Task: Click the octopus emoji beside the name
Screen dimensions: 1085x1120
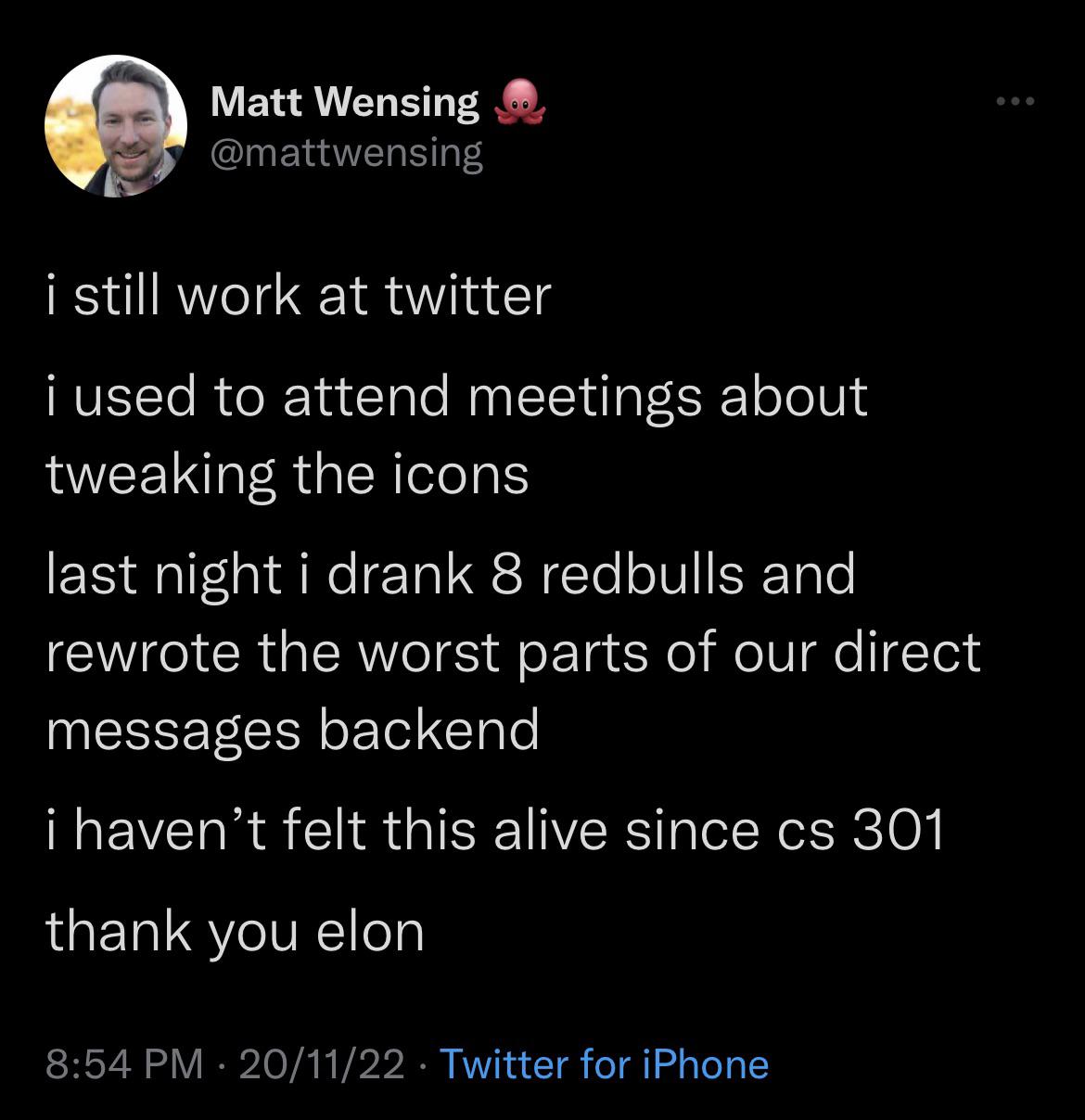Action: (522, 103)
